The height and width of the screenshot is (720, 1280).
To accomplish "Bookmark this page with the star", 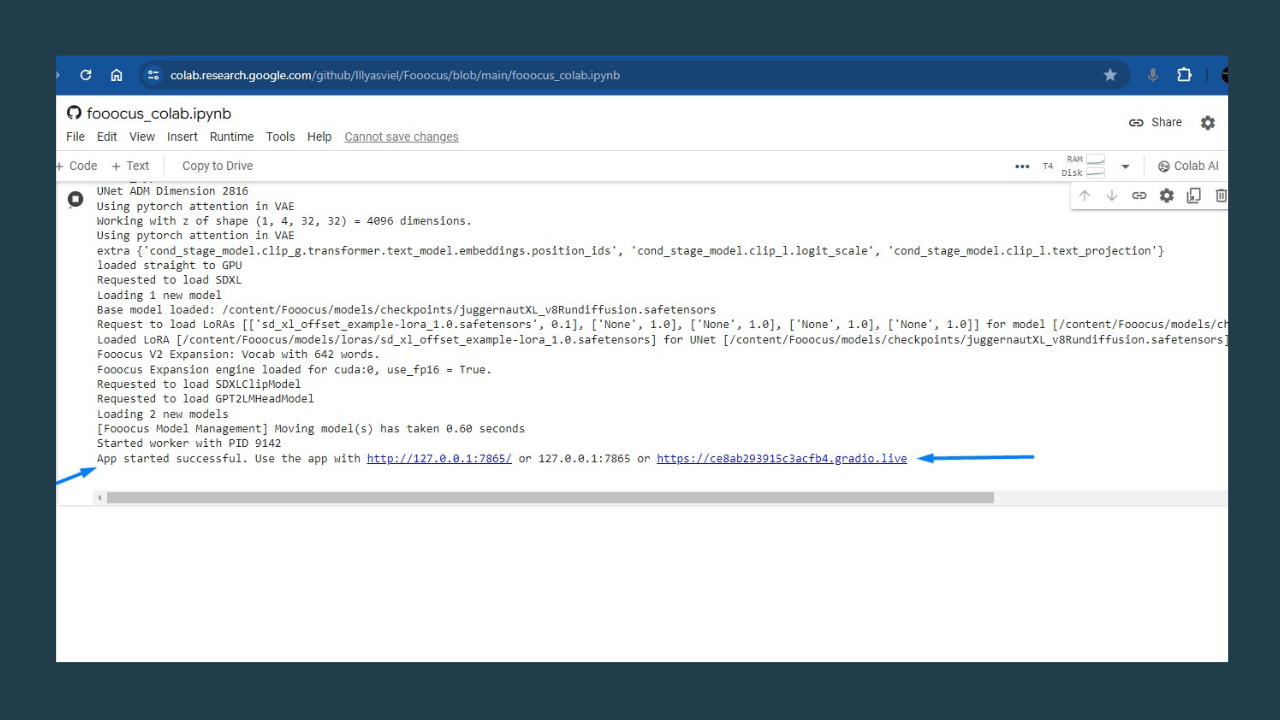I will click(1110, 75).
